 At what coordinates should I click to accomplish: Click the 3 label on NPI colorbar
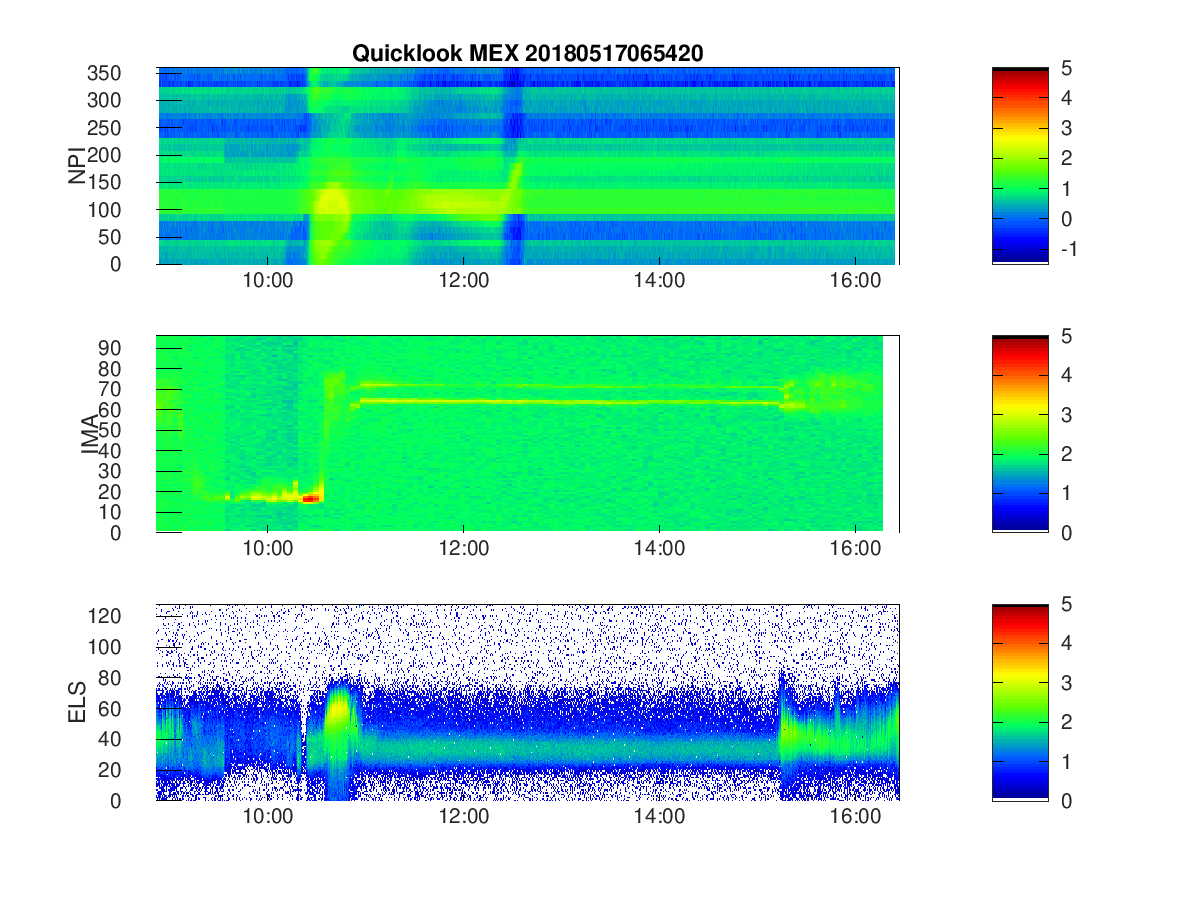(x=1066, y=128)
